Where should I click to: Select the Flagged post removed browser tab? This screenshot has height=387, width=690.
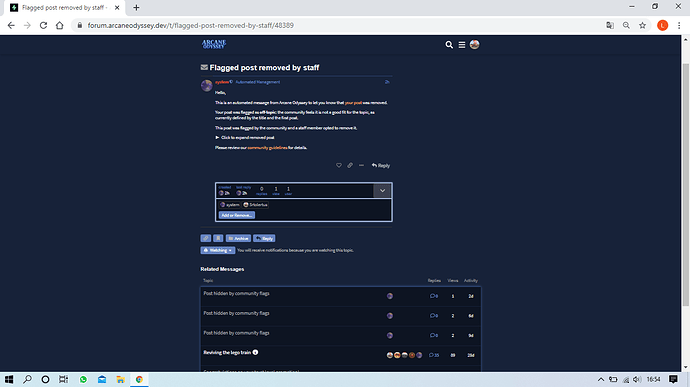point(65,7)
